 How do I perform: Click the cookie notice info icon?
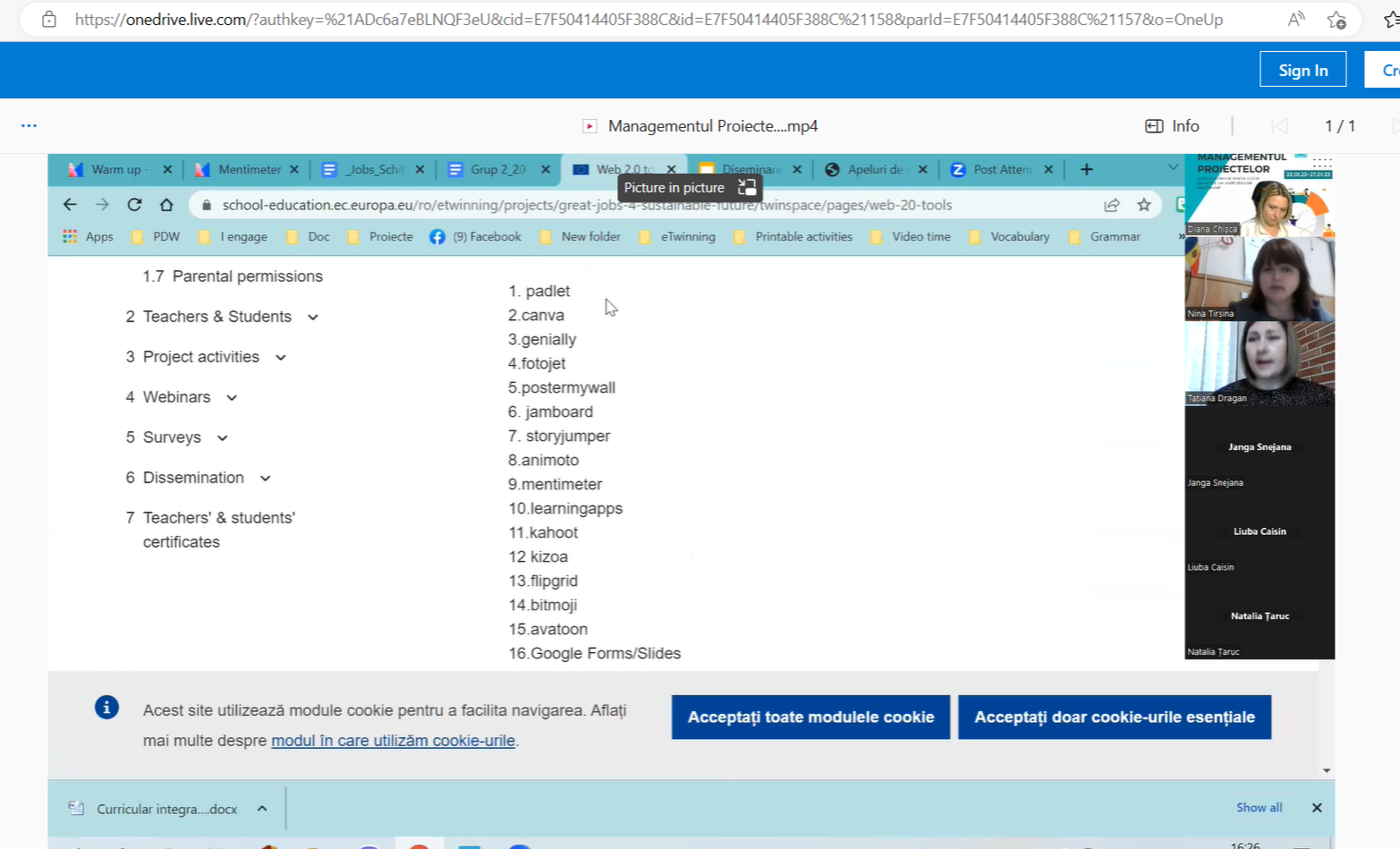106,708
